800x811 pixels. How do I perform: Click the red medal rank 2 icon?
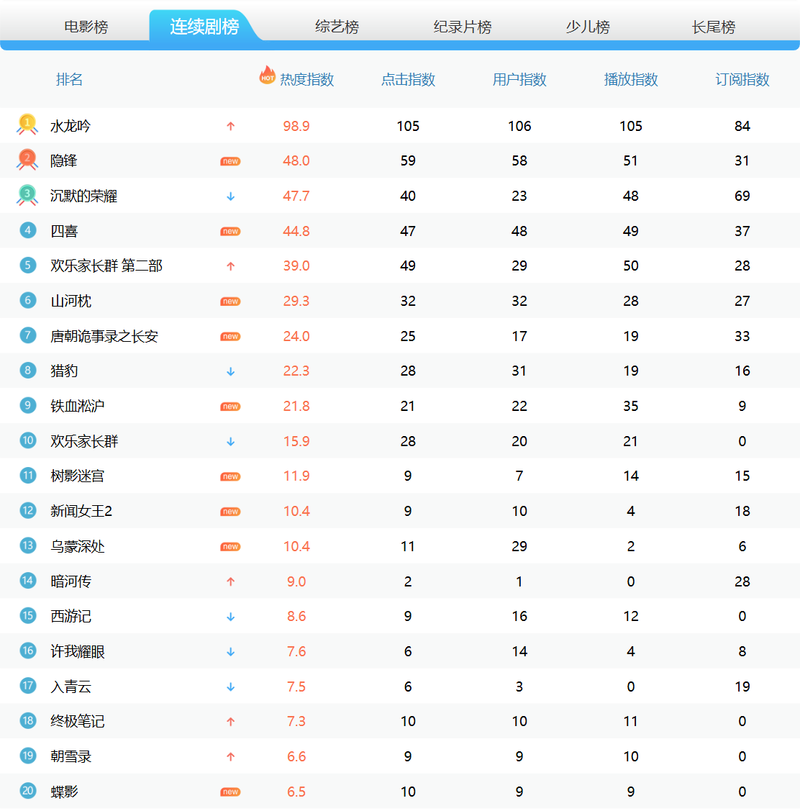(27, 160)
